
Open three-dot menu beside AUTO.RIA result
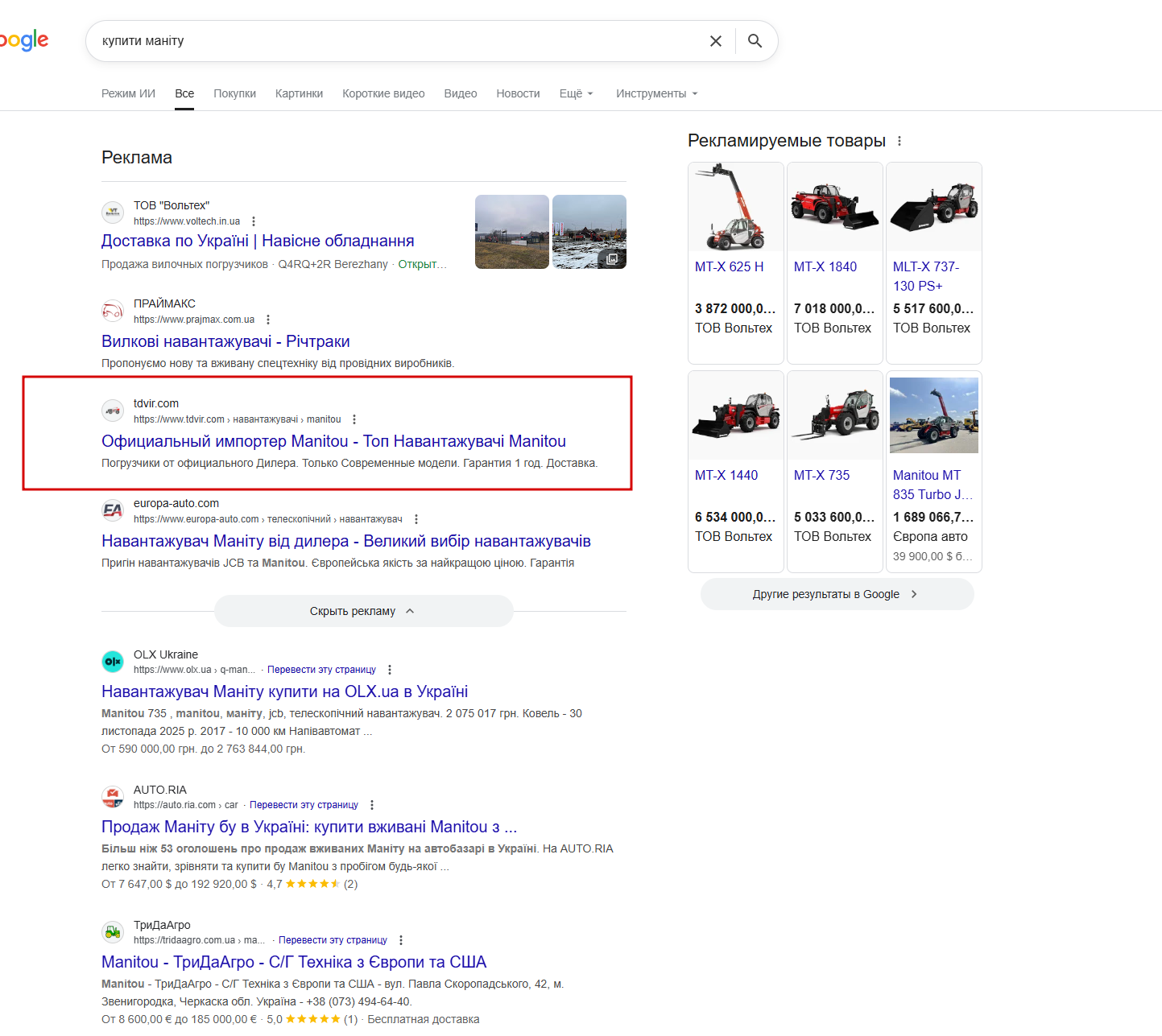pos(372,805)
